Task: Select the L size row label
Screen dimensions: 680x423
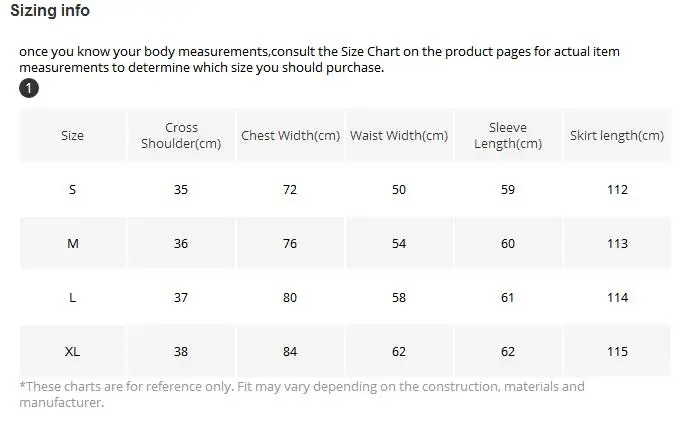Action: coord(72,298)
